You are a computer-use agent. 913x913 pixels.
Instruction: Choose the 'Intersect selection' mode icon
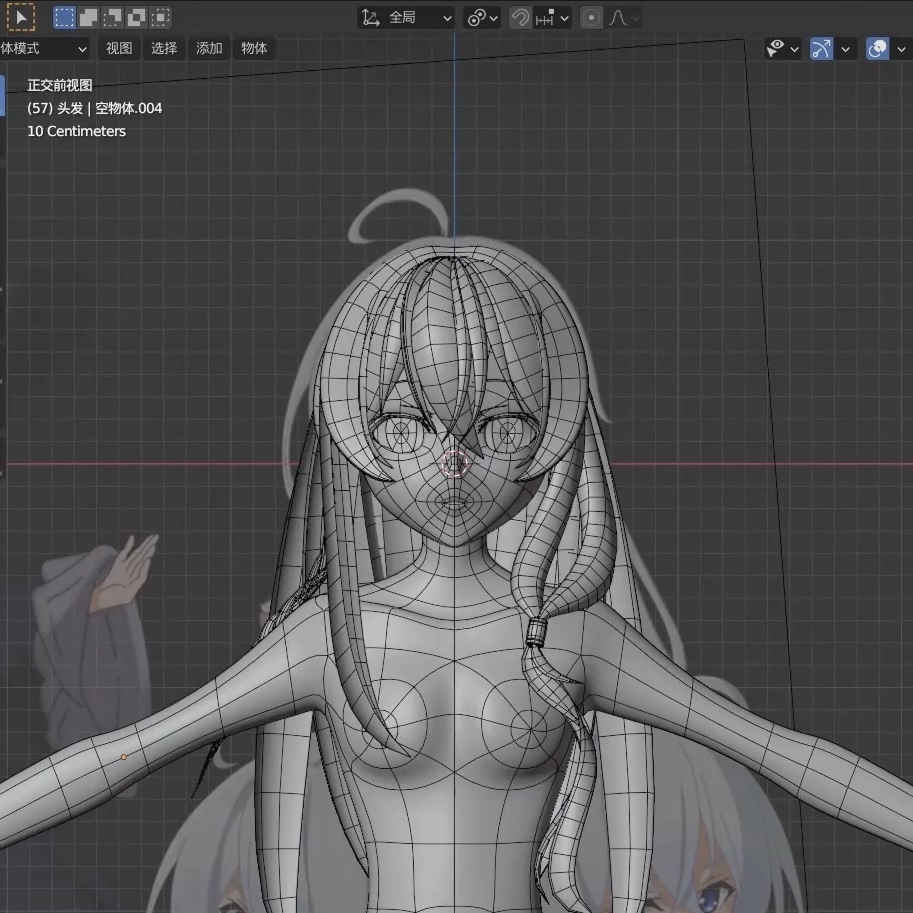pyautogui.click(x=160, y=17)
